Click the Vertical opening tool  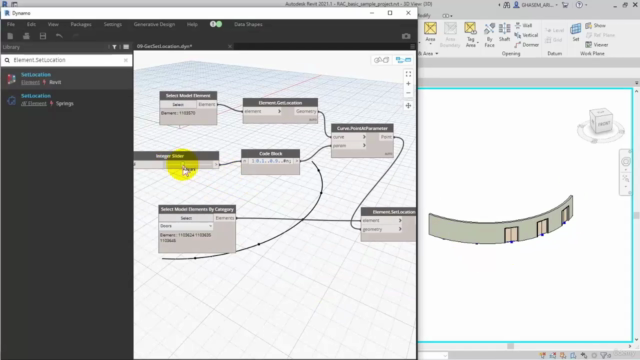pyautogui.click(x=526, y=35)
